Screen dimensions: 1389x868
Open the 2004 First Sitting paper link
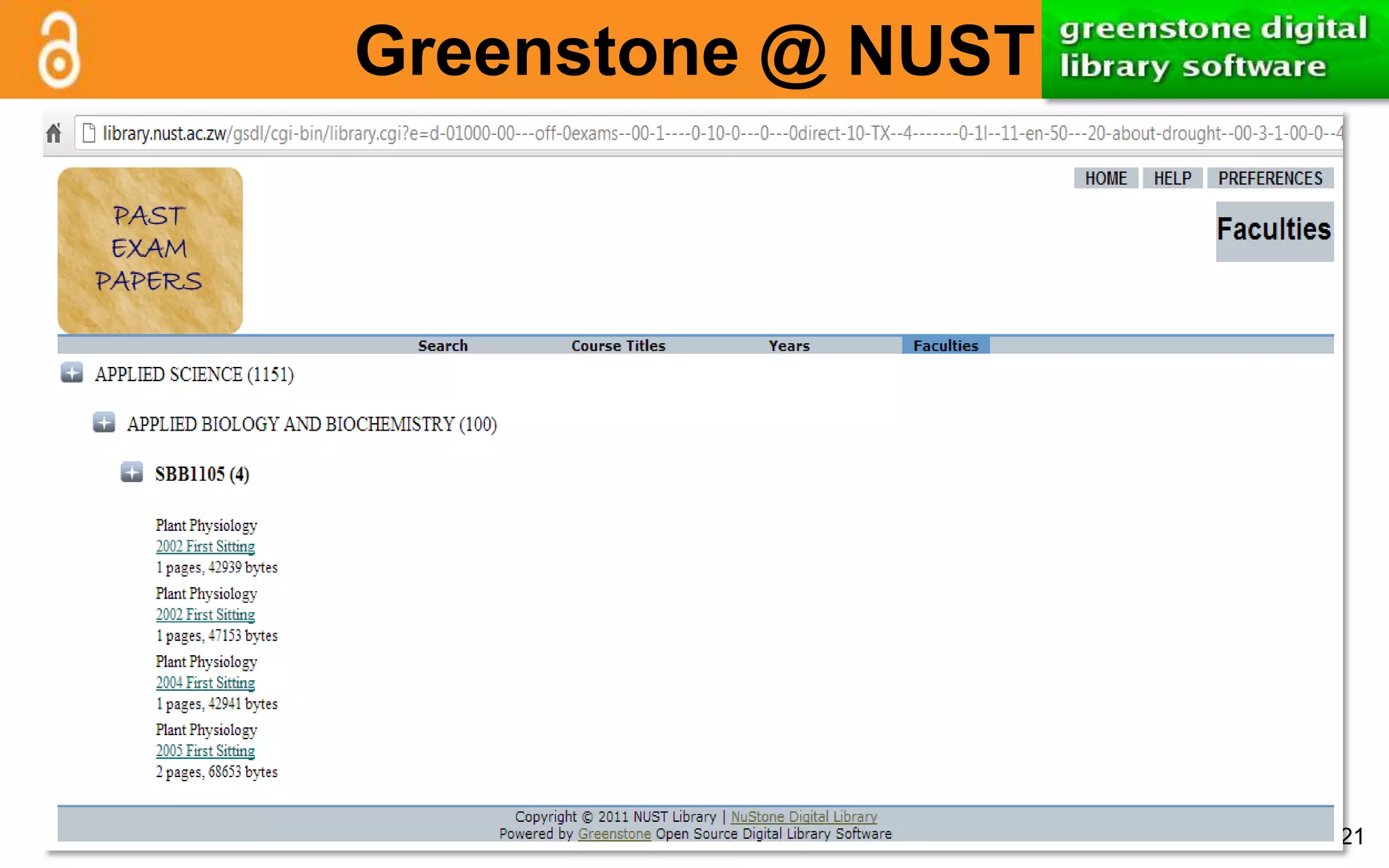tap(206, 683)
